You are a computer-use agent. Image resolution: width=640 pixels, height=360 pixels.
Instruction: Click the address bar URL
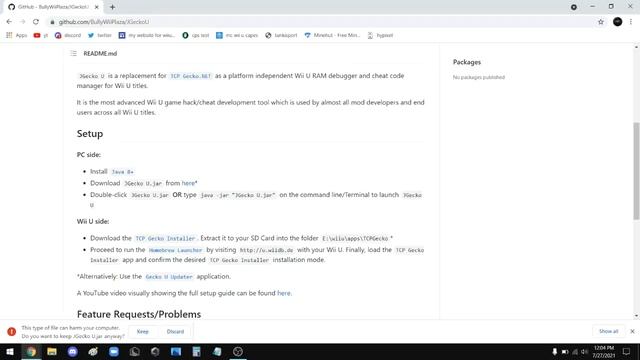(x=104, y=22)
